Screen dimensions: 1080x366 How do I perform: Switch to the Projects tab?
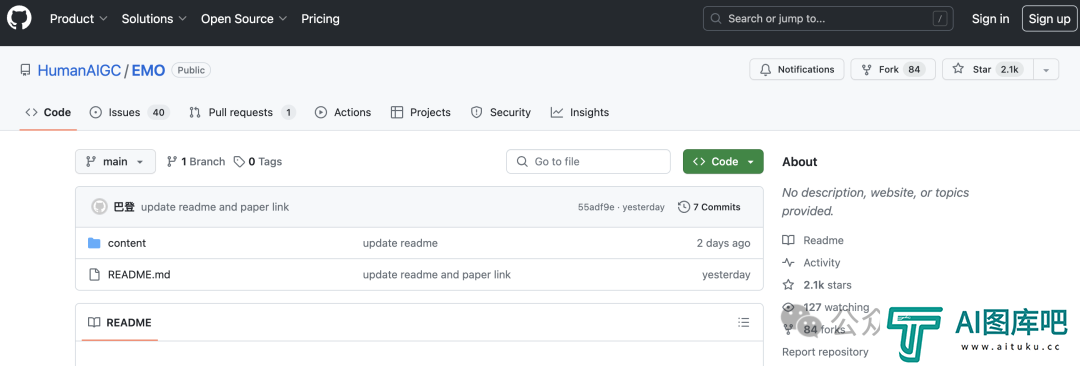421,112
